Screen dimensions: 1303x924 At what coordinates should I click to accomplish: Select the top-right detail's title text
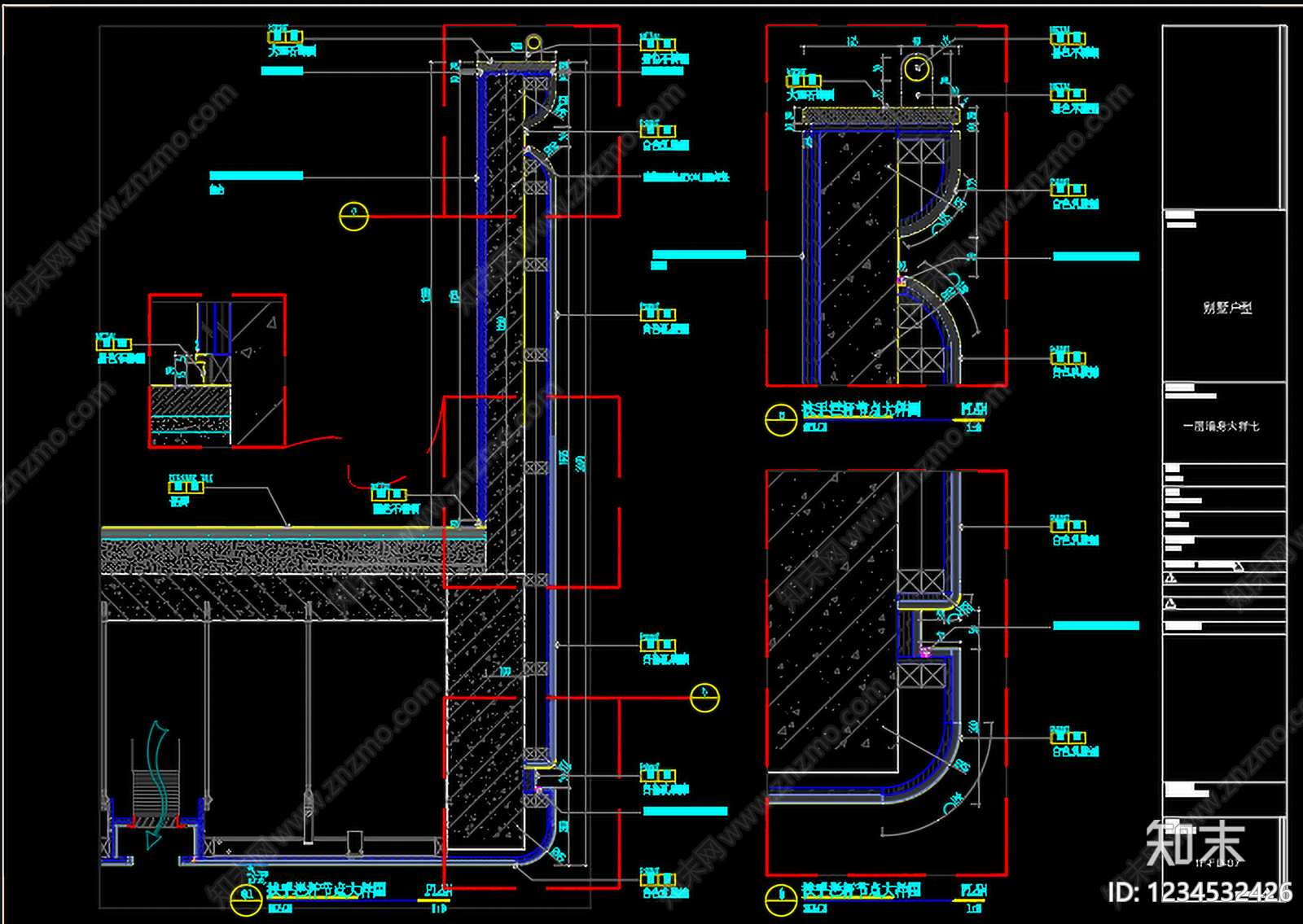(861, 409)
